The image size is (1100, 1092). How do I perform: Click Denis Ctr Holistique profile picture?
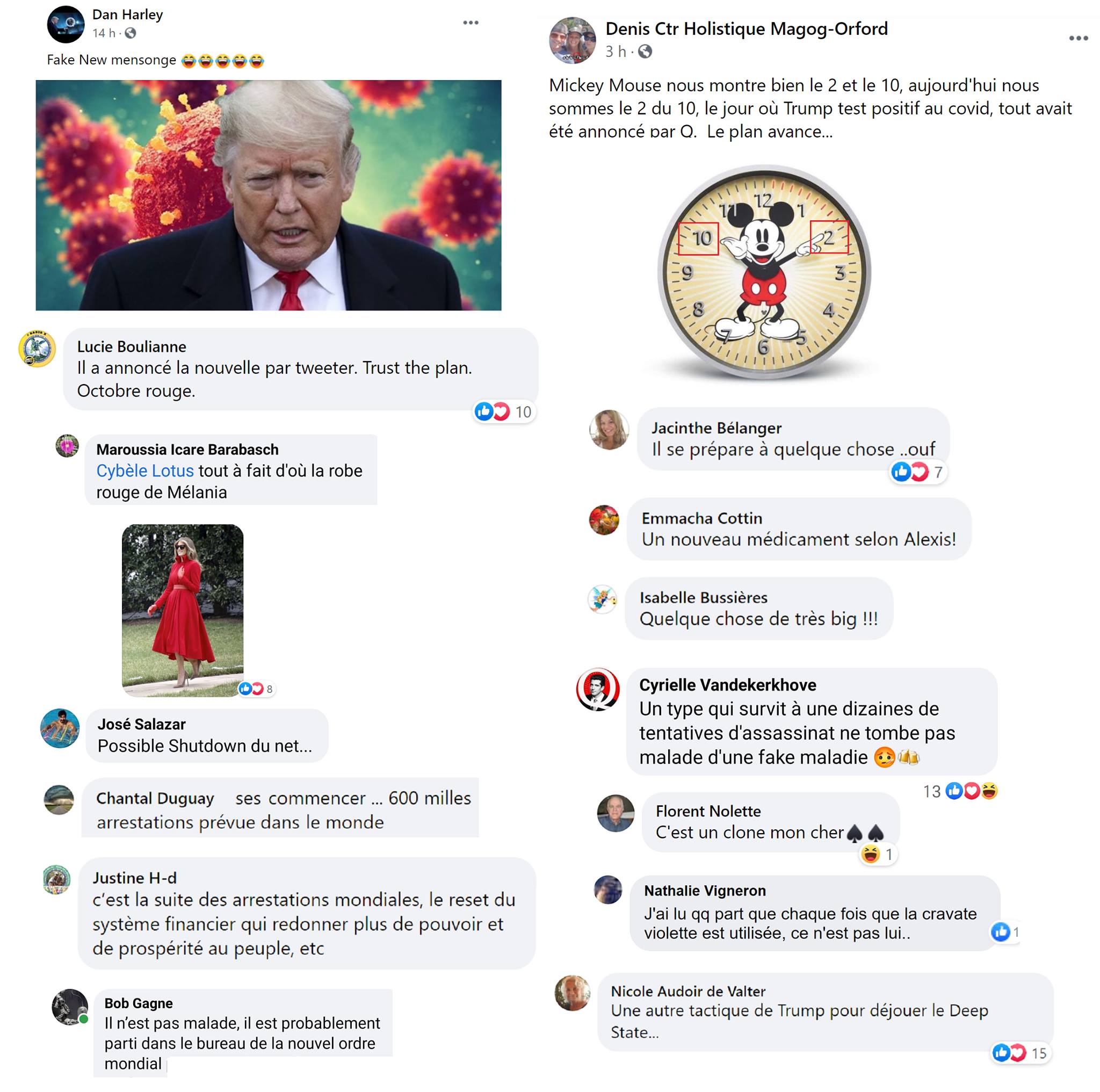572,40
